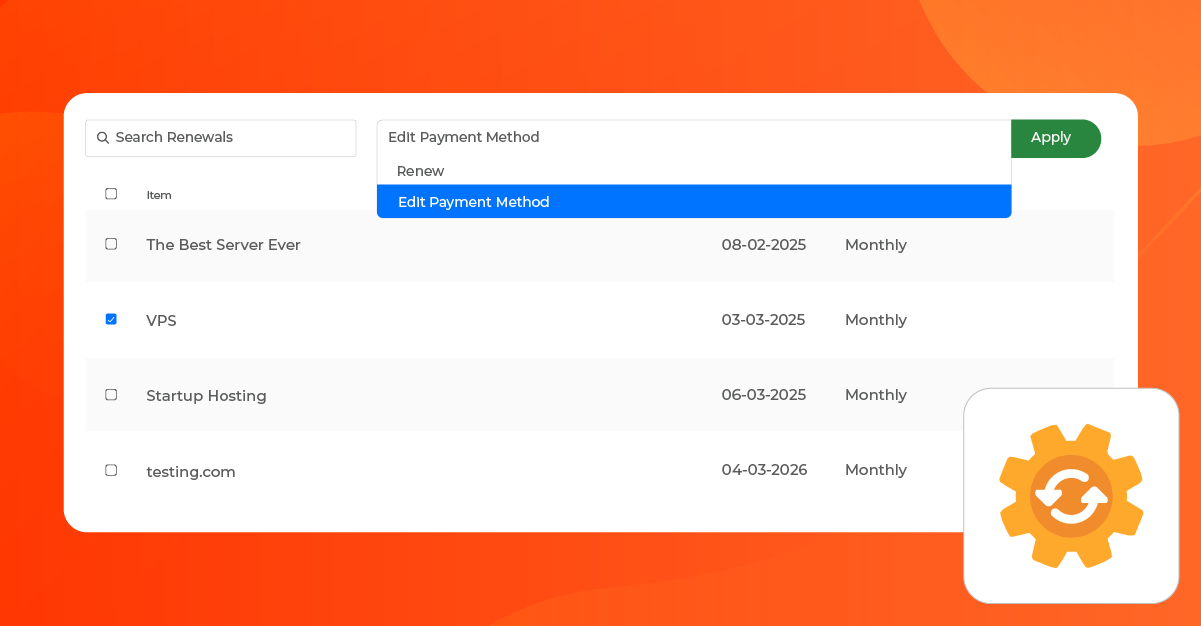The height and width of the screenshot is (626, 1201).
Task: Click the orange gear renewal icon
Action: pos(1071,496)
